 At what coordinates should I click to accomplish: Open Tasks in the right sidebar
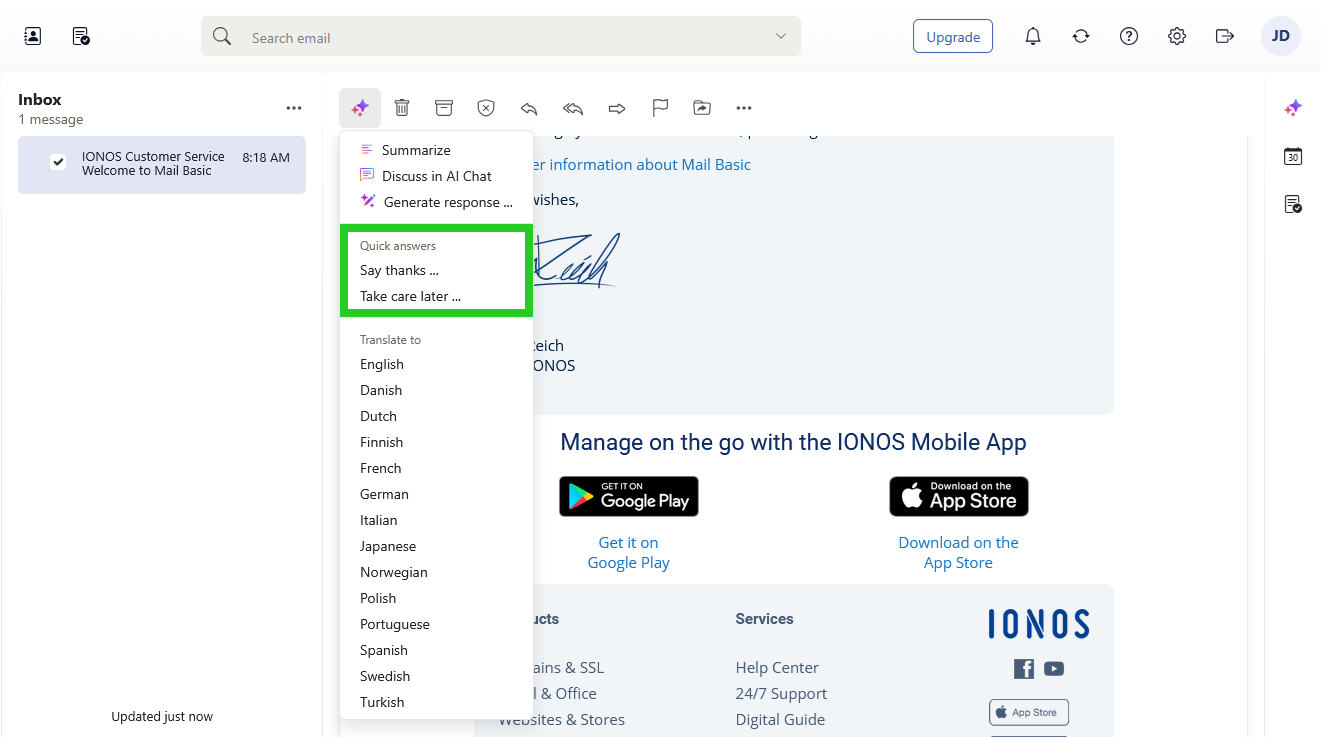pyautogui.click(x=1292, y=204)
